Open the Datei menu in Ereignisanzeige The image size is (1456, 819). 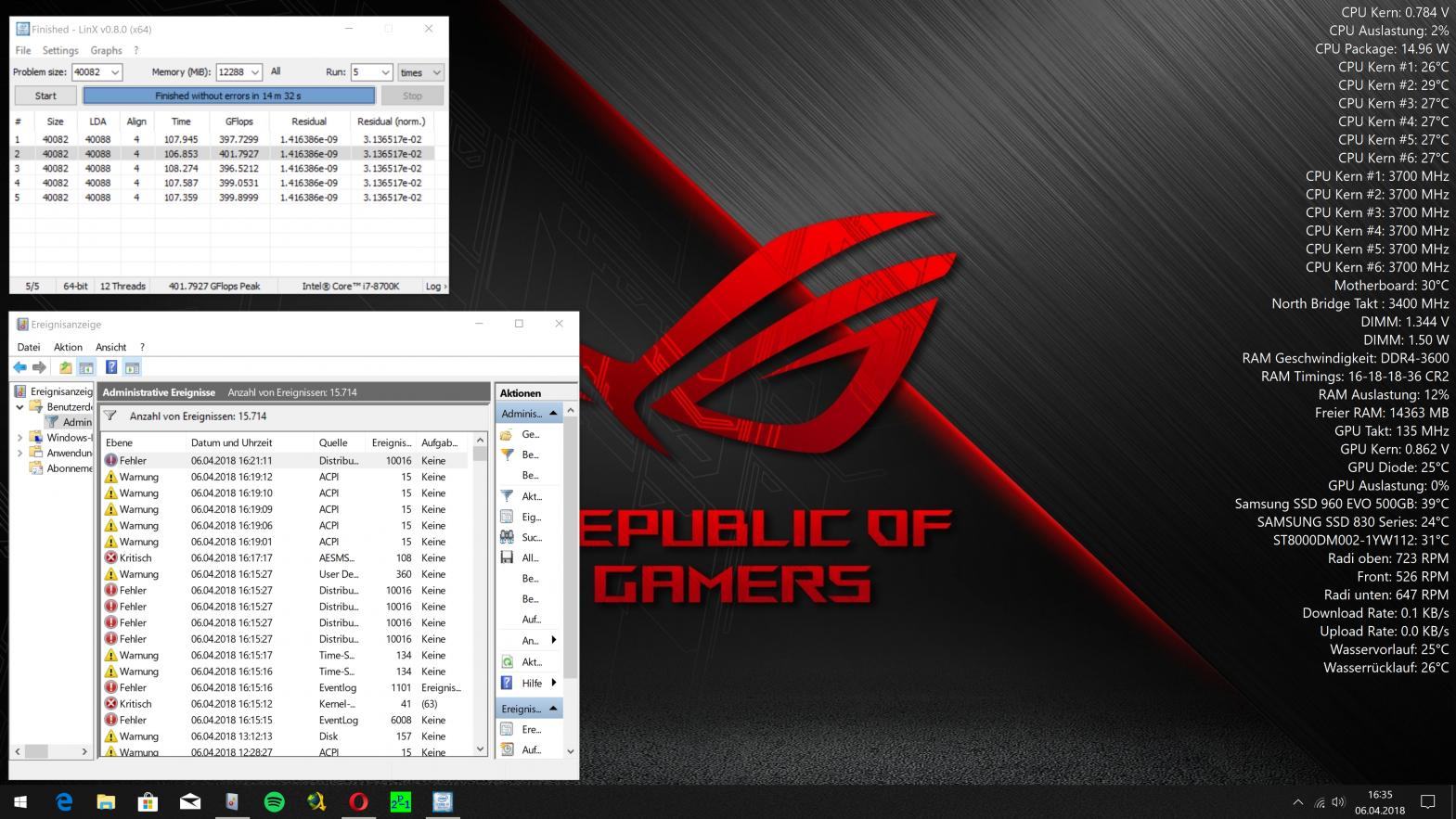[x=29, y=347]
